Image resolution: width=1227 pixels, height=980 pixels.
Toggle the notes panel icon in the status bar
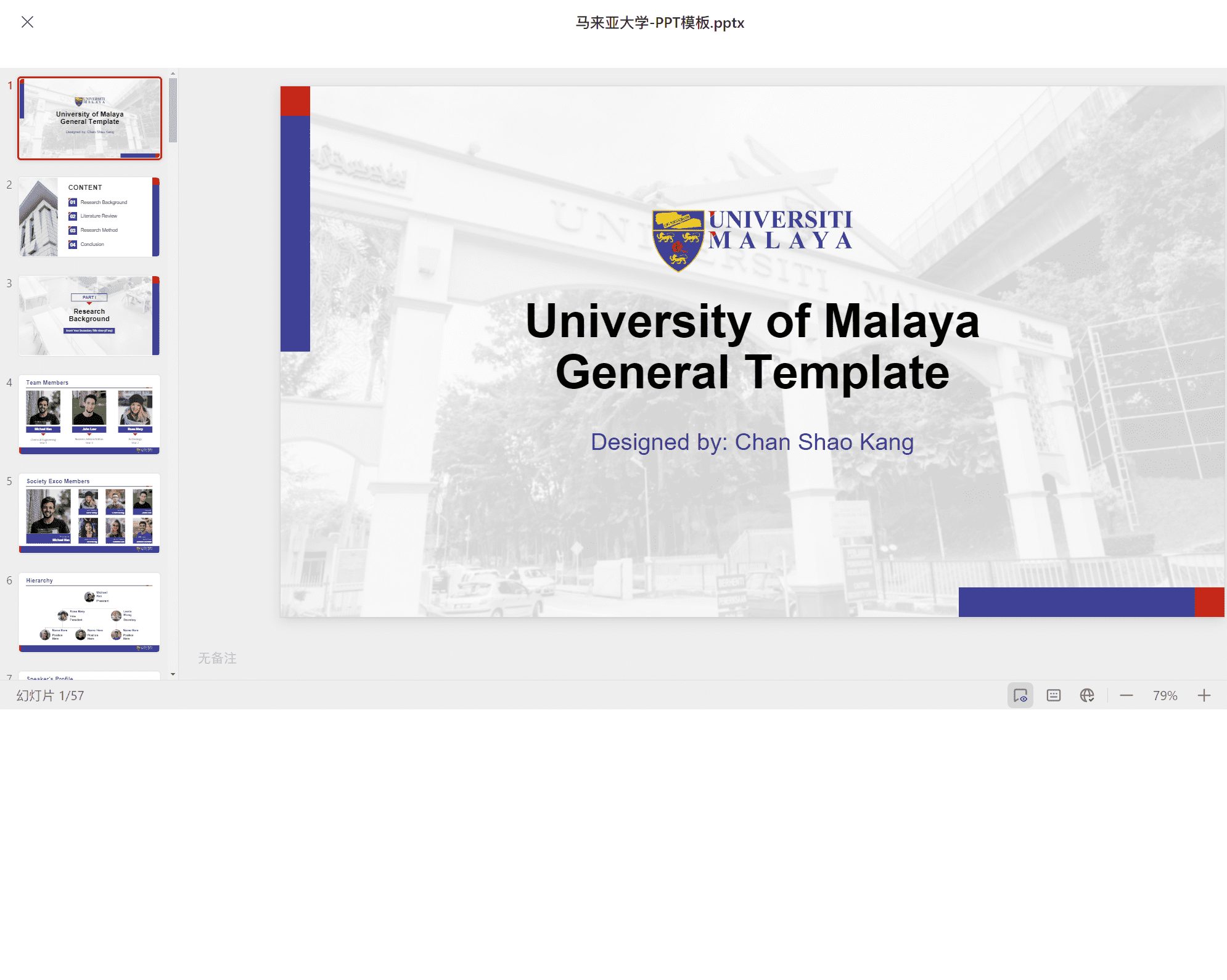(x=1054, y=695)
